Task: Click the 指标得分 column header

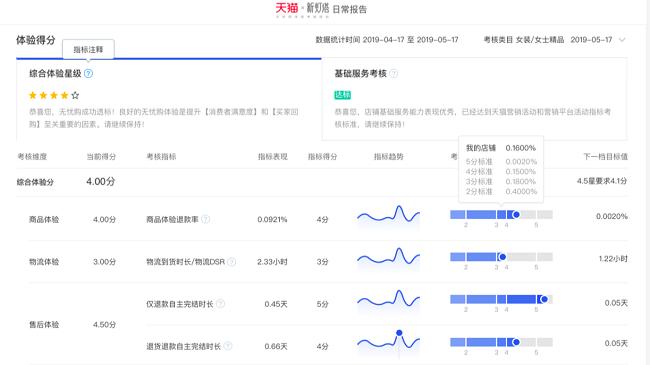Action: (x=322, y=156)
